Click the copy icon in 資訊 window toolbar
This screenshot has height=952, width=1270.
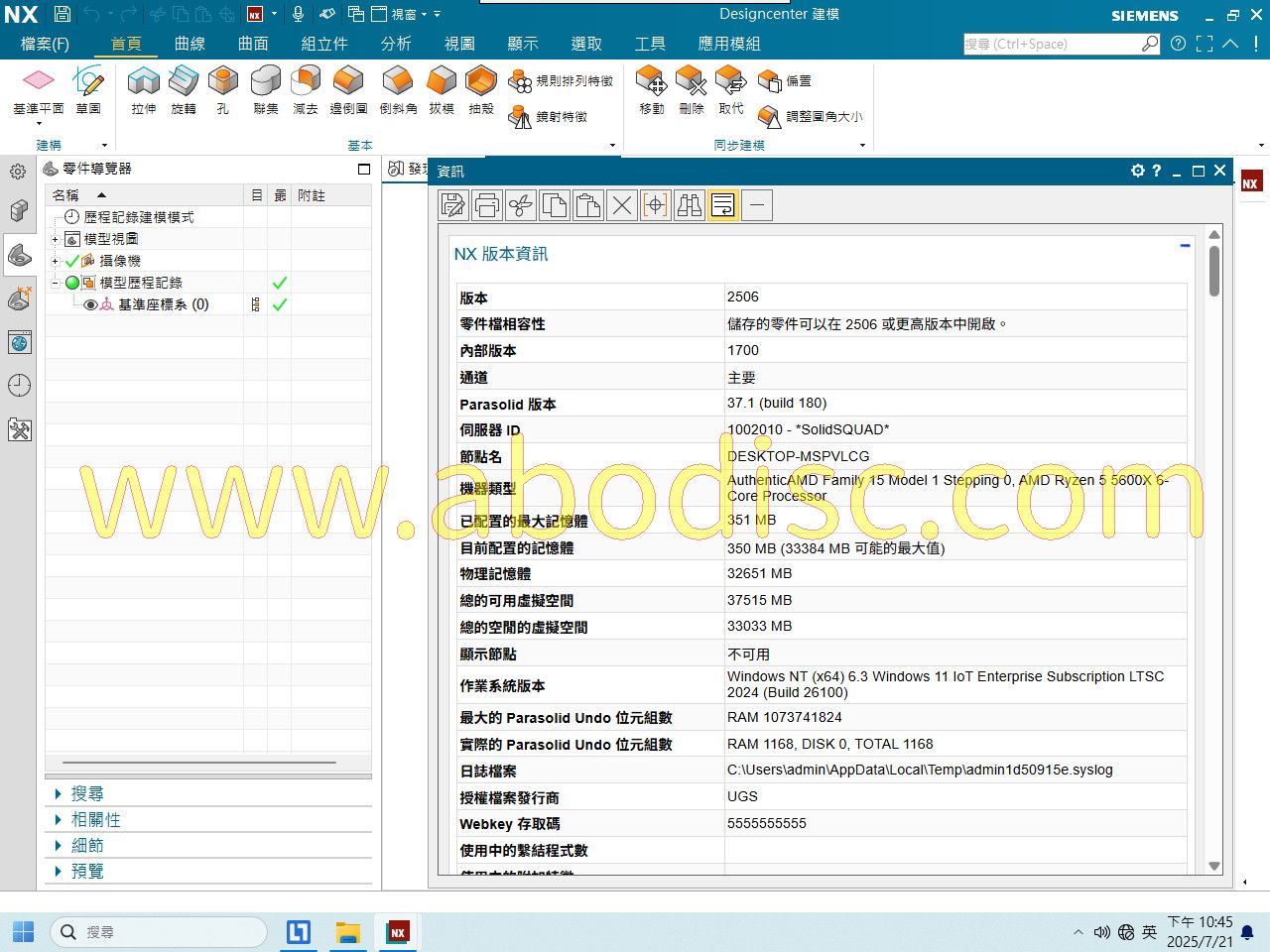click(x=555, y=205)
